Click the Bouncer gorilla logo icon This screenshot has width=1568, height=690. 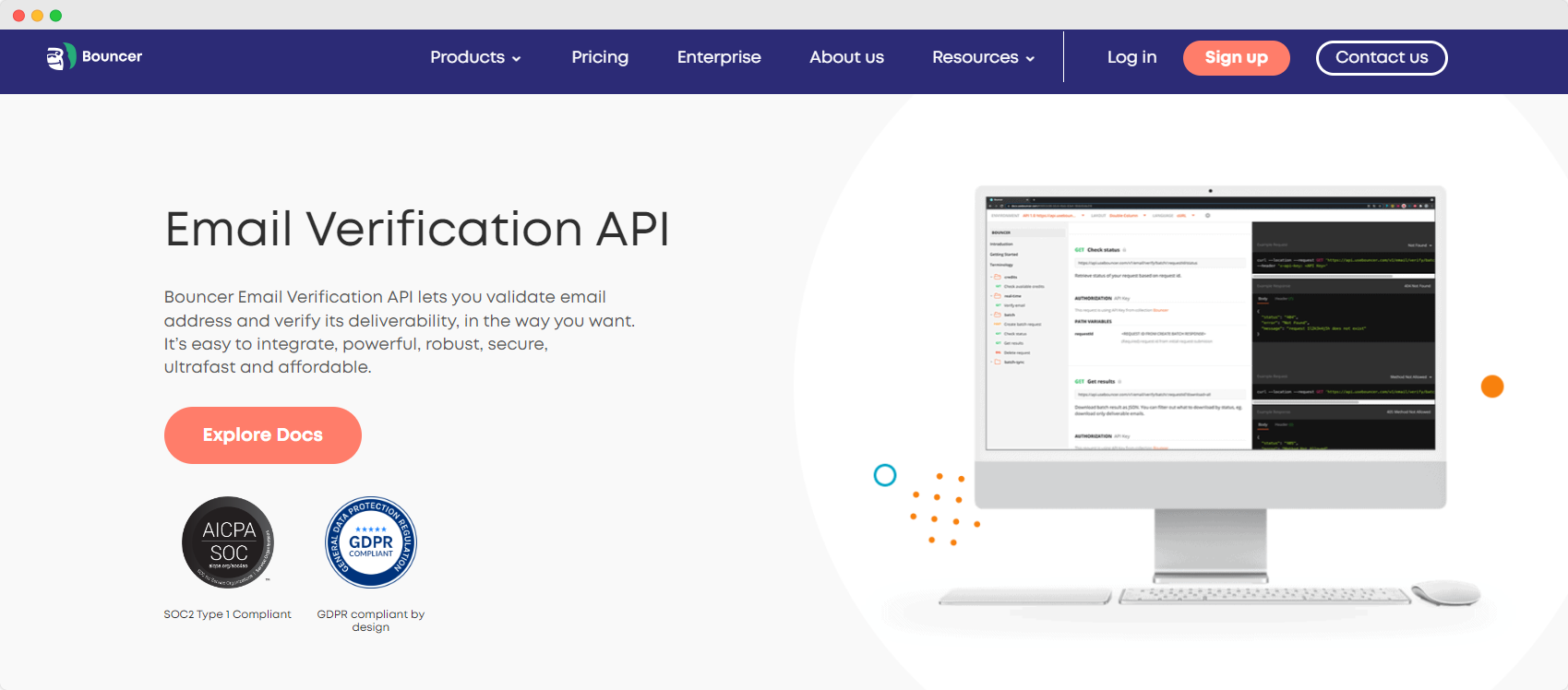pos(60,57)
